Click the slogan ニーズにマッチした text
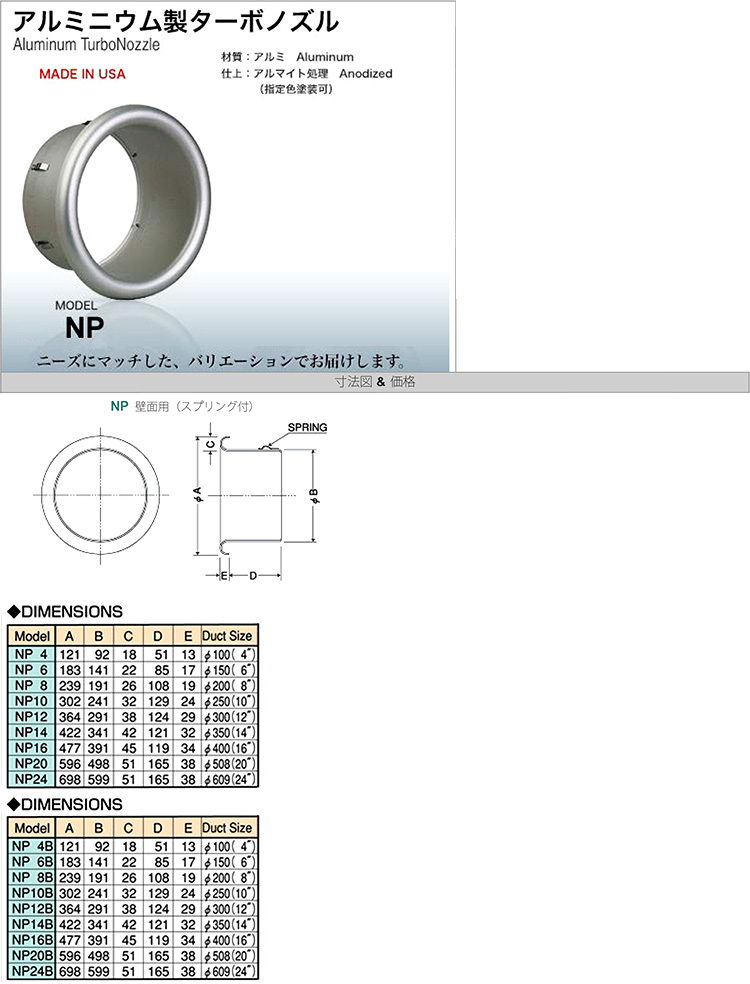 click(x=221, y=361)
